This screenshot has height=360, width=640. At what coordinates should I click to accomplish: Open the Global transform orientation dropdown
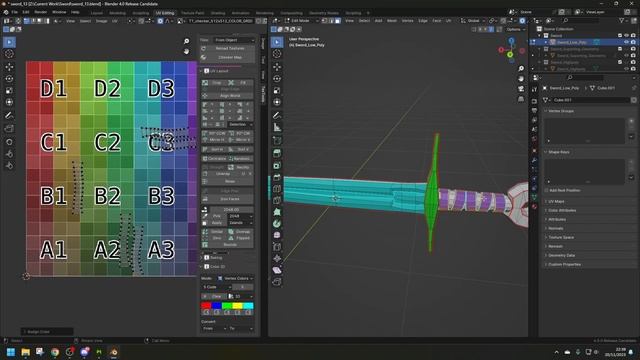473,20
